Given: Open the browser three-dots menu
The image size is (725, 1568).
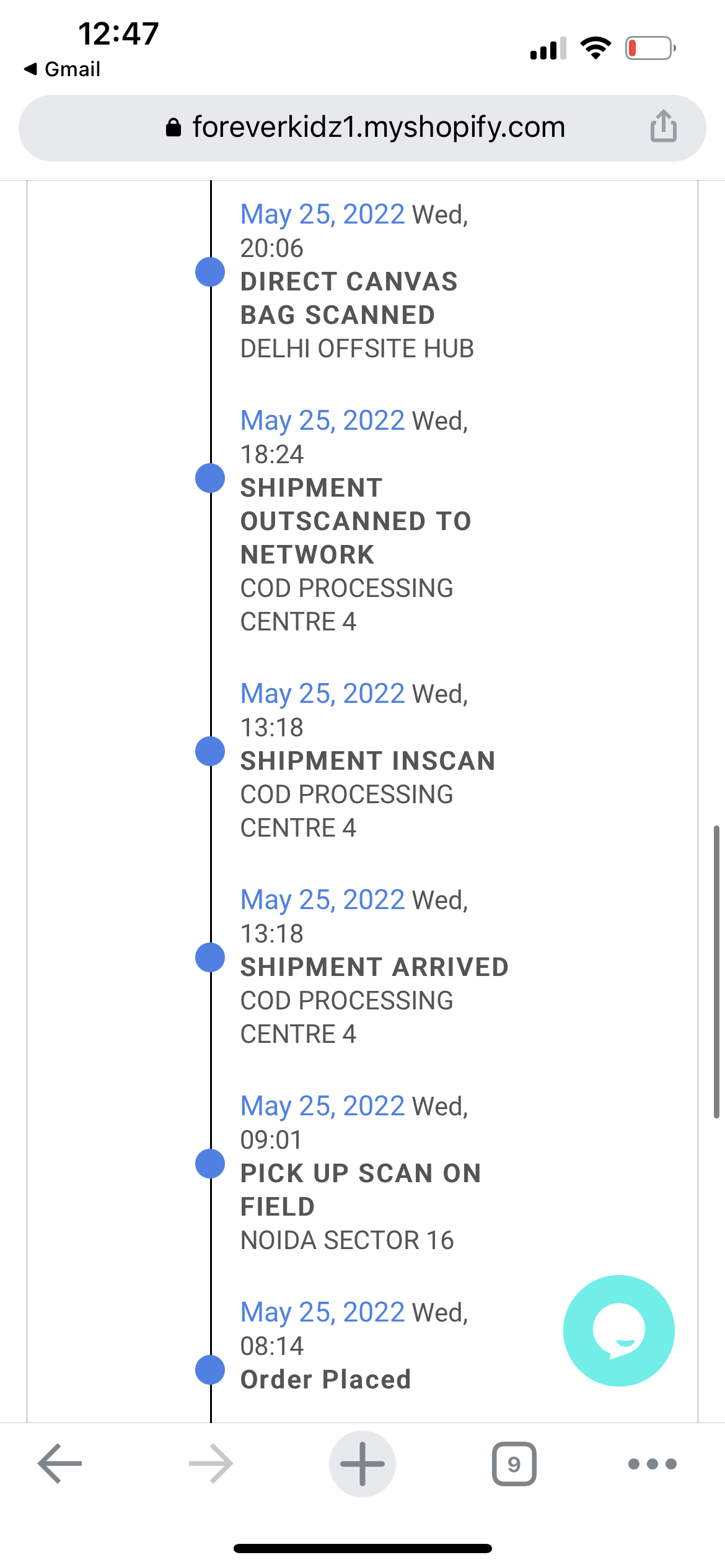Looking at the screenshot, I should point(652,1464).
